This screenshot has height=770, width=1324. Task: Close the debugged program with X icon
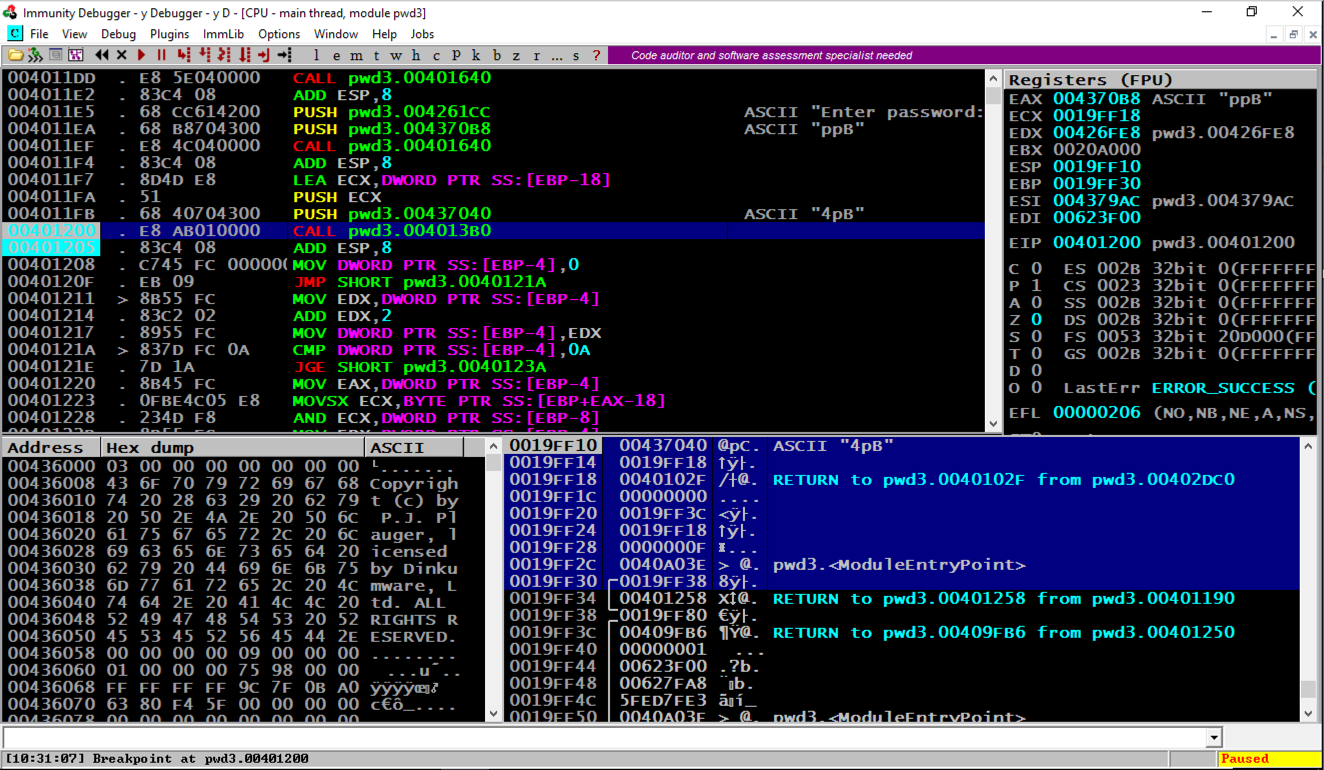121,55
